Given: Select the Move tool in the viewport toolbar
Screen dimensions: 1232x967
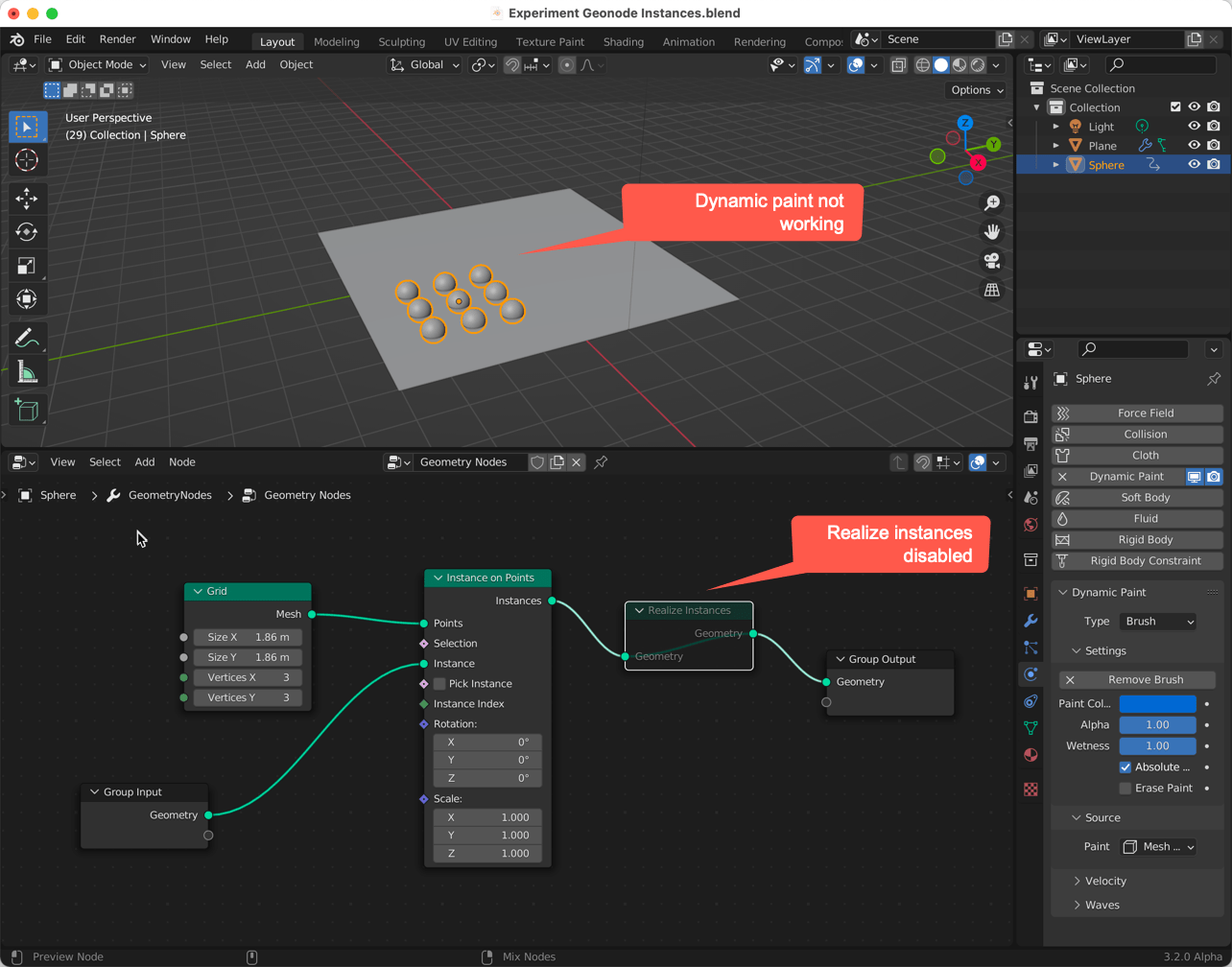Looking at the screenshot, I should pos(28,198).
